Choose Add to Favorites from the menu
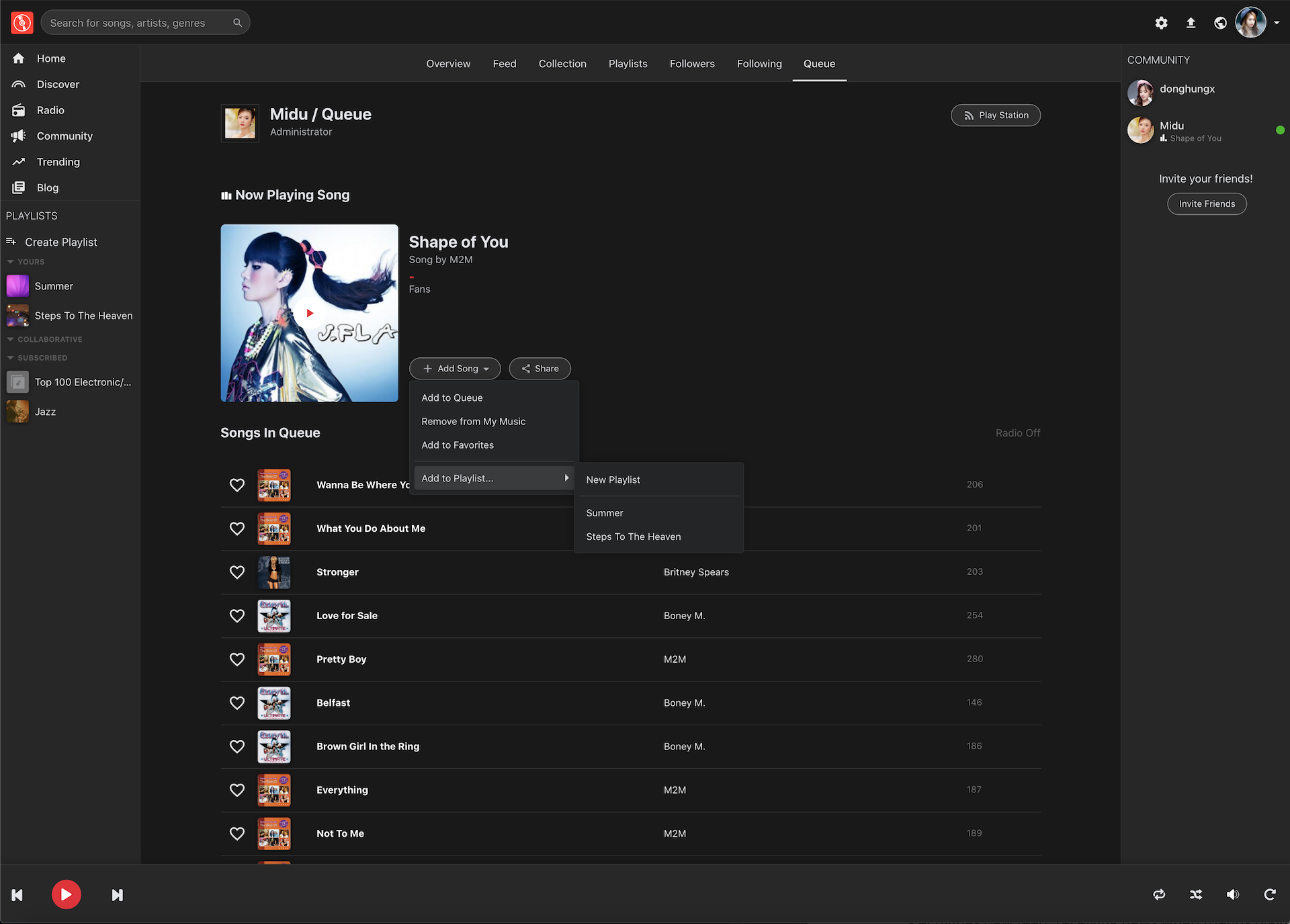Image resolution: width=1290 pixels, height=924 pixels. [x=458, y=445]
